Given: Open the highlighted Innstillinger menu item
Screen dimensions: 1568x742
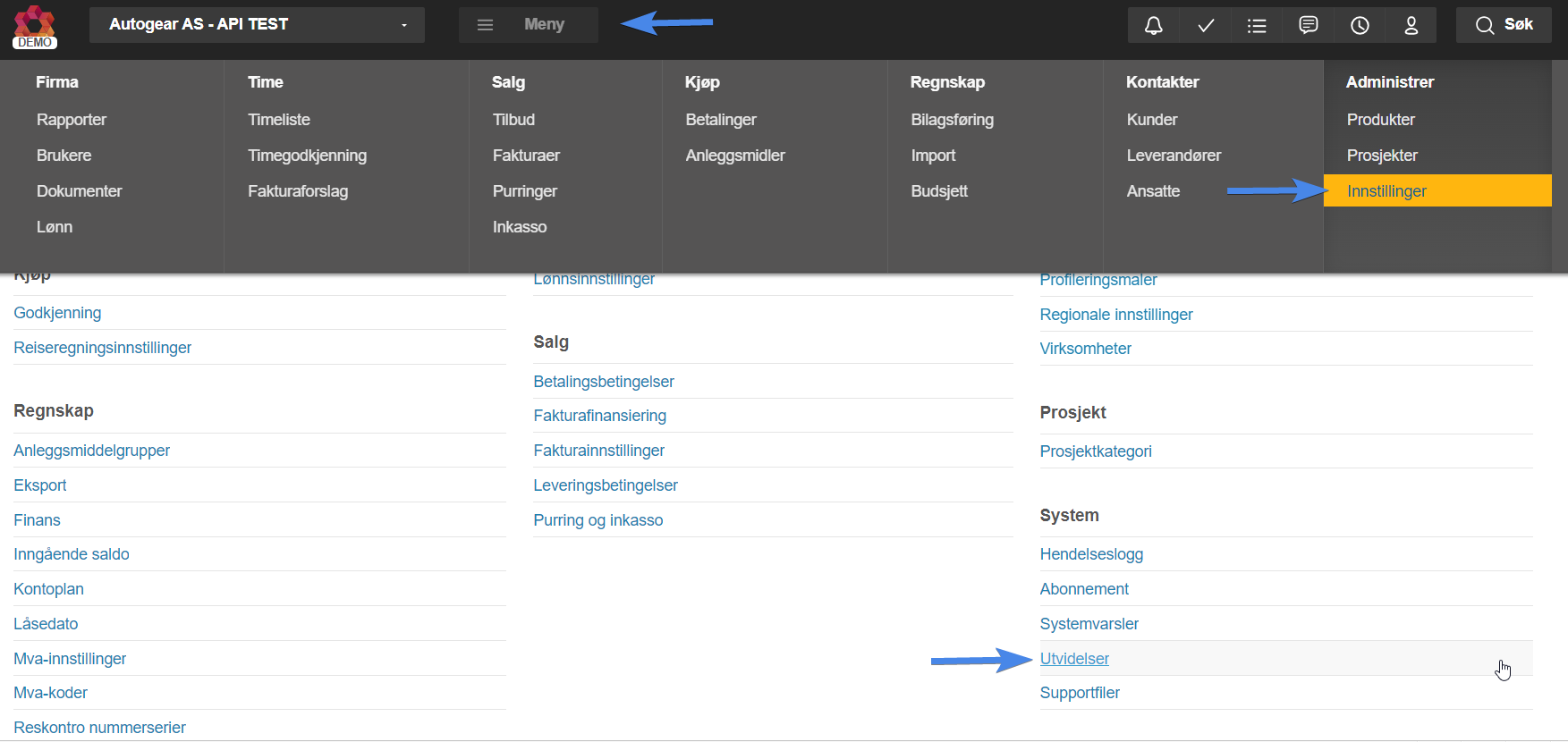Looking at the screenshot, I should (1437, 190).
